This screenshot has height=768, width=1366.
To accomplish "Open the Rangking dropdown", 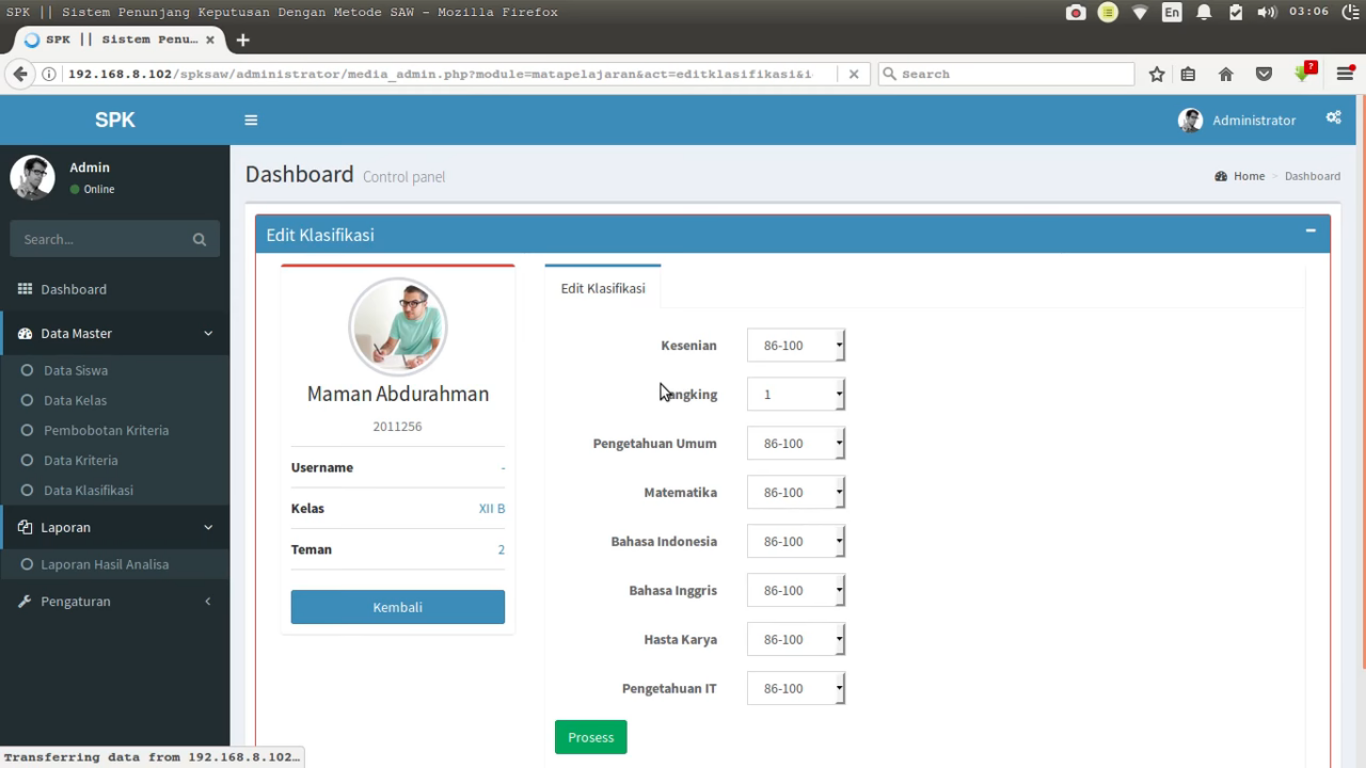I will 796,394.
